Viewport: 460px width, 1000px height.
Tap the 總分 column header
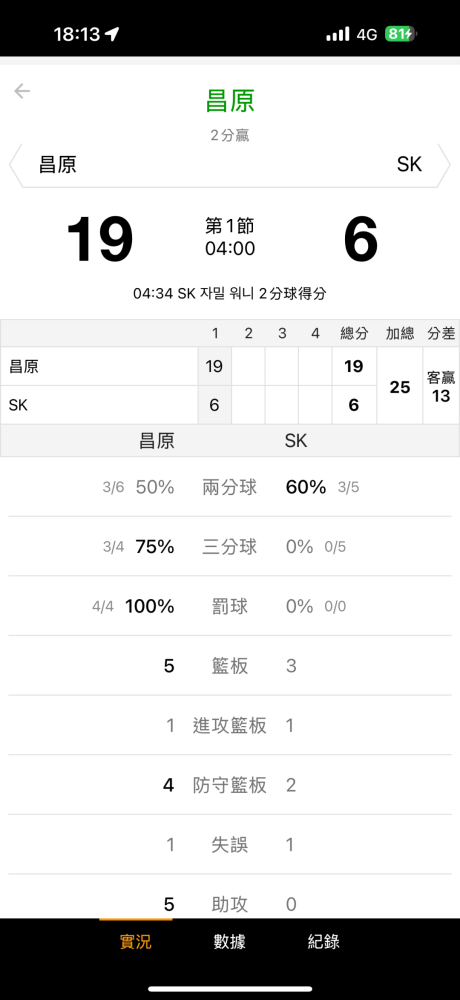353,334
